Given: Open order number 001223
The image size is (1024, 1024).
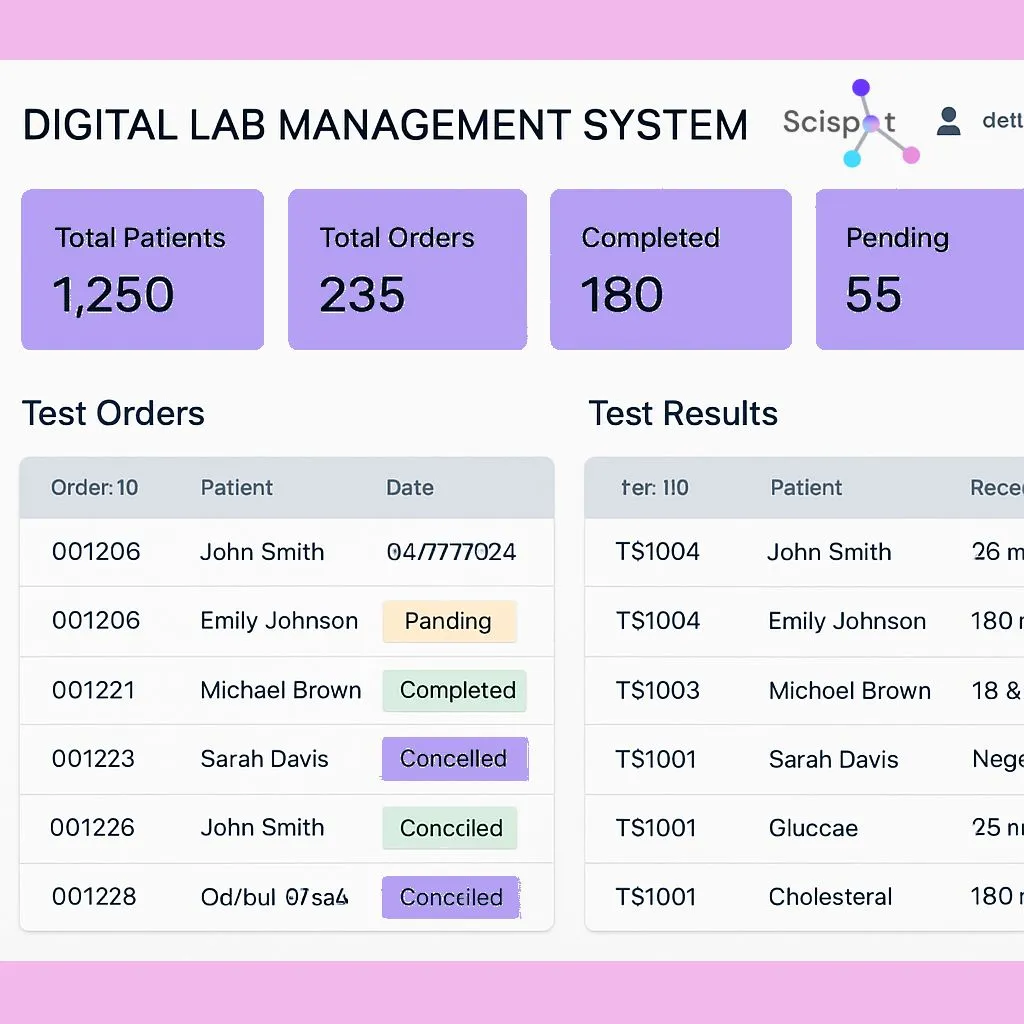Looking at the screenshot, I should [93, 759].
